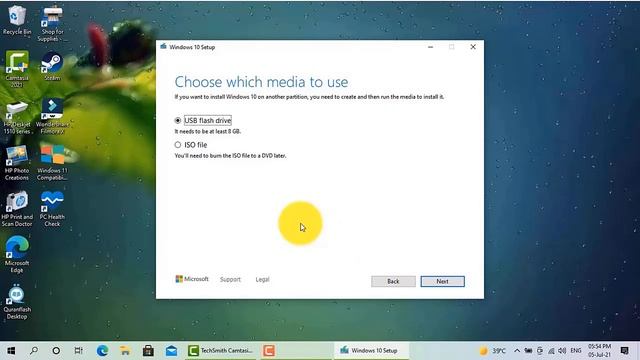Image resolution: width=640 pixels, height=360 pixels.
Task: Minimize the Windows 10 Setup window
Action: (430, 47)
